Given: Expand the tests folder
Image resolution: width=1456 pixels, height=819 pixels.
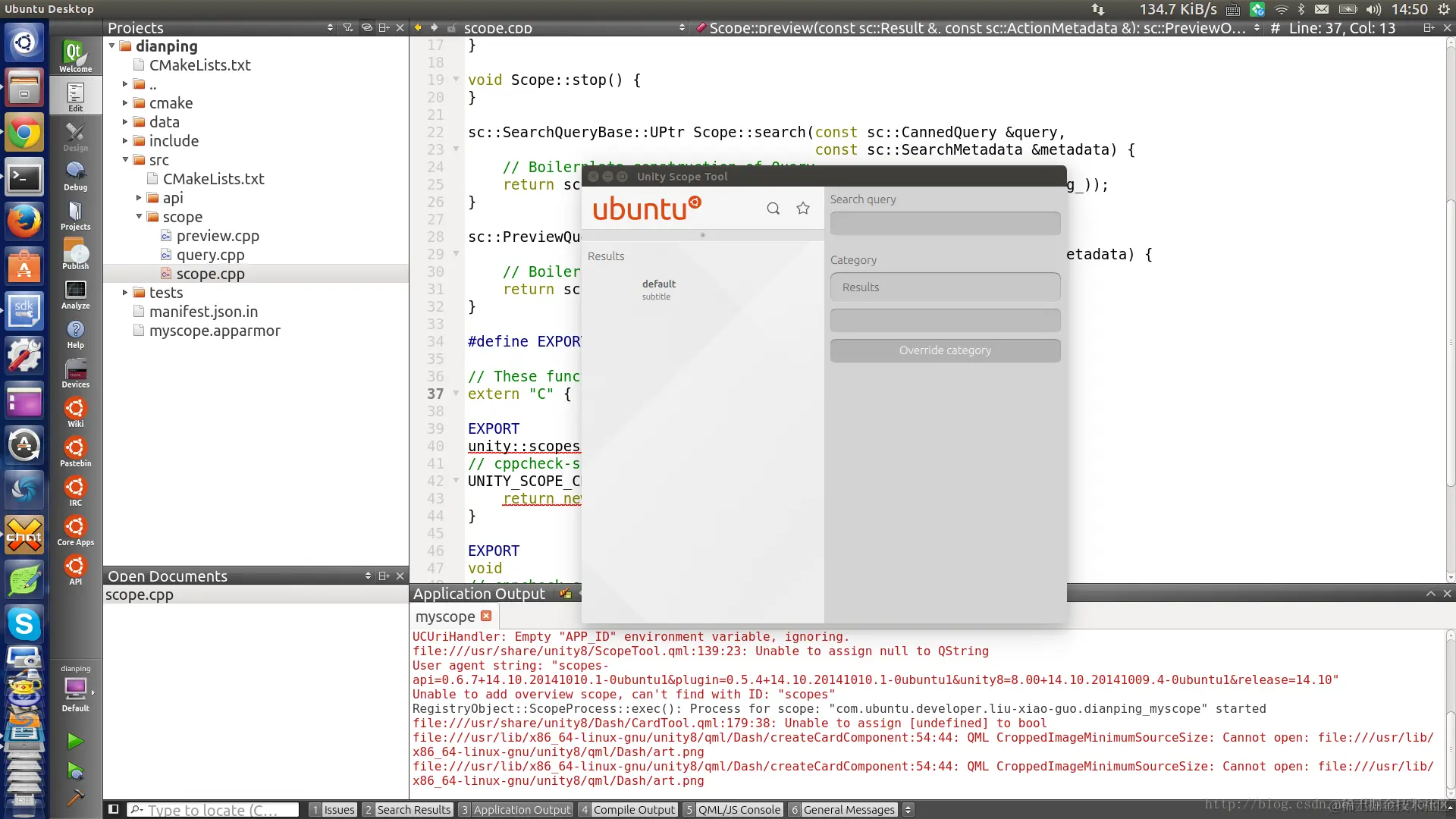Looking at the screenshot, I should point(125,293).
